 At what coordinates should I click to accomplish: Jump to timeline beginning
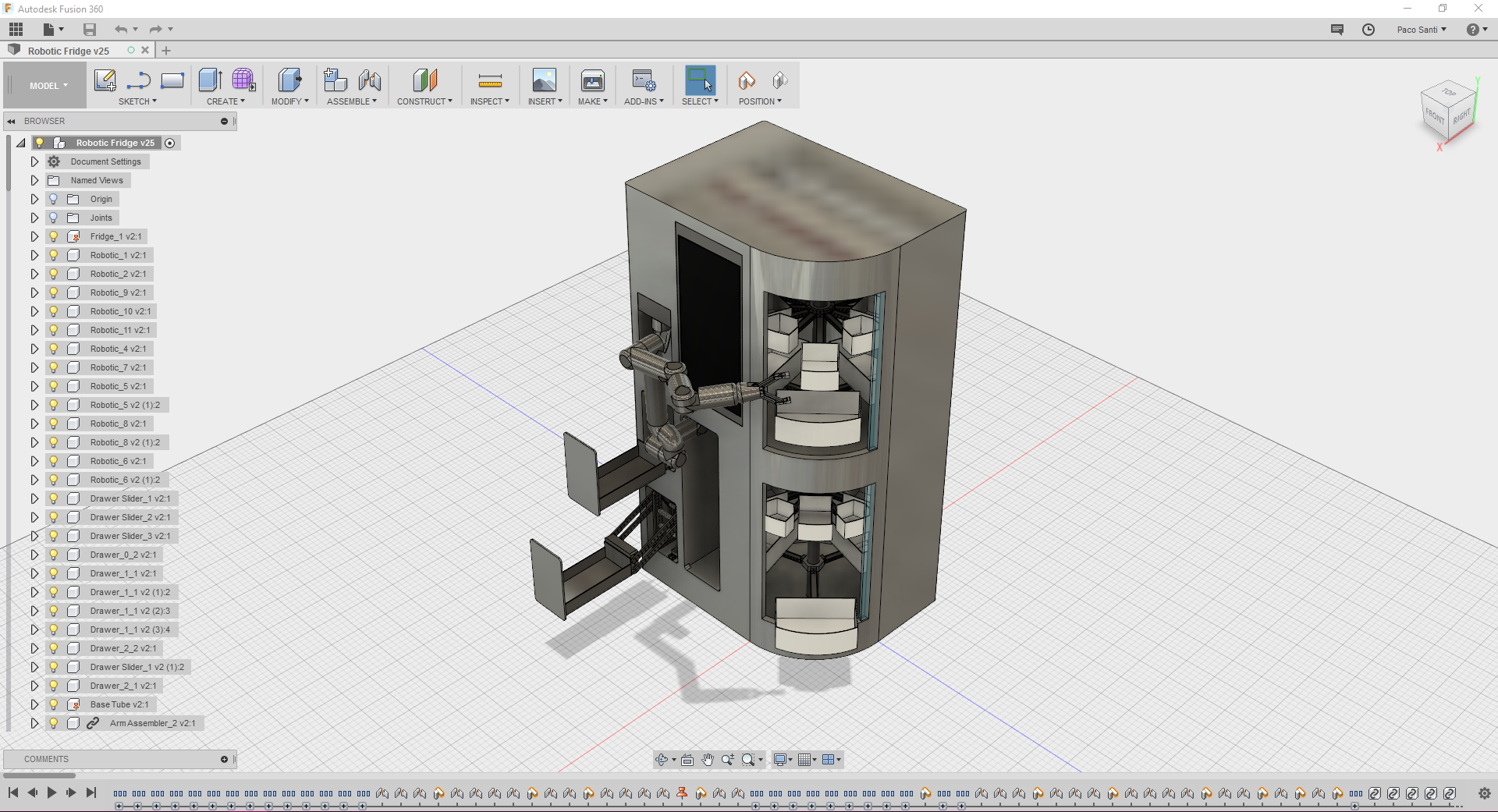(13, 792)
